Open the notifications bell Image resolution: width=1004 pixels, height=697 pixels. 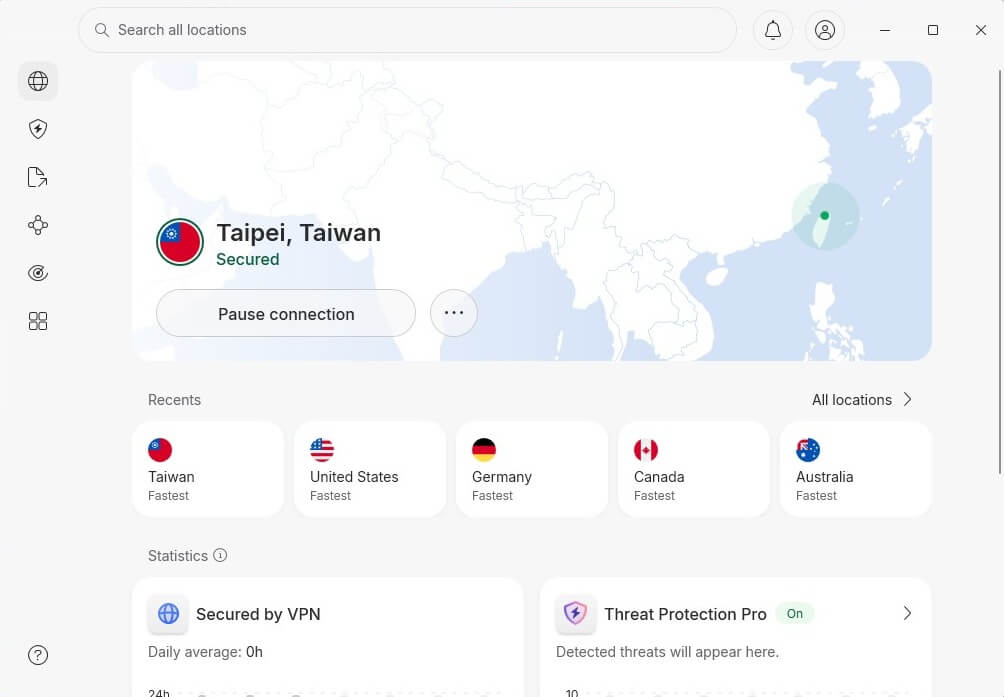coord(772,30)
